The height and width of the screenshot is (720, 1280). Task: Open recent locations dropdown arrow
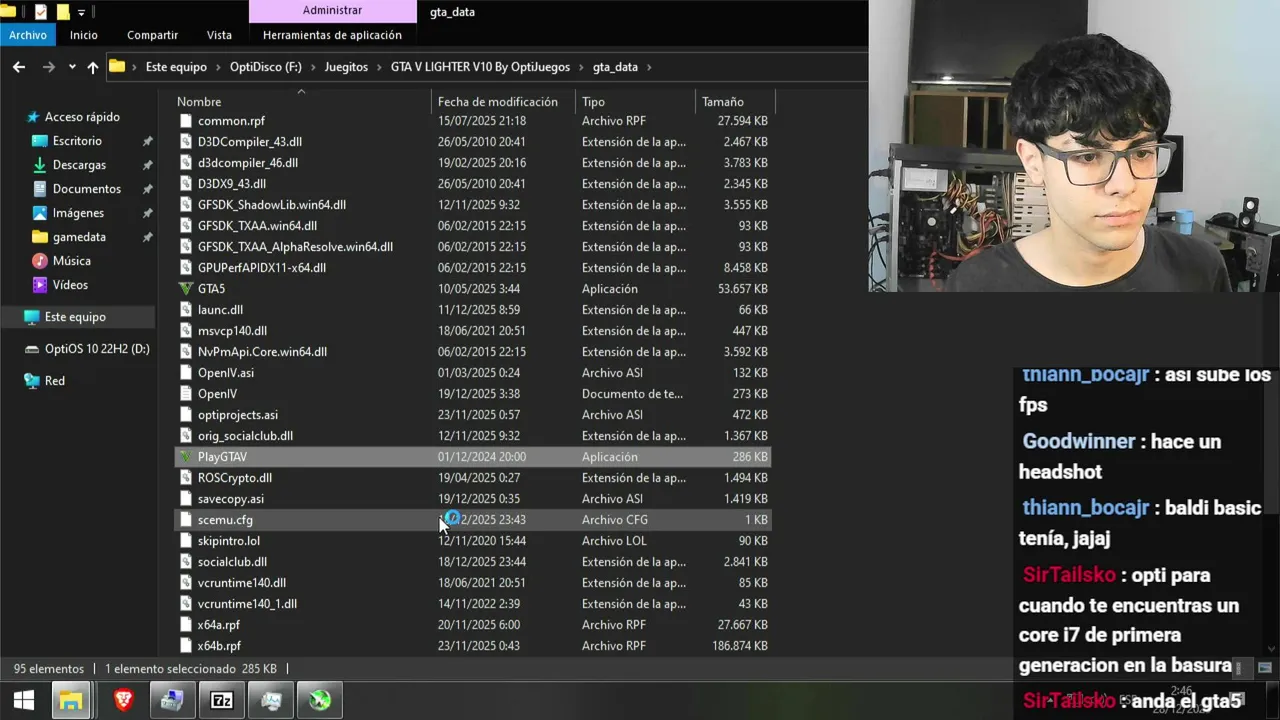72,67
